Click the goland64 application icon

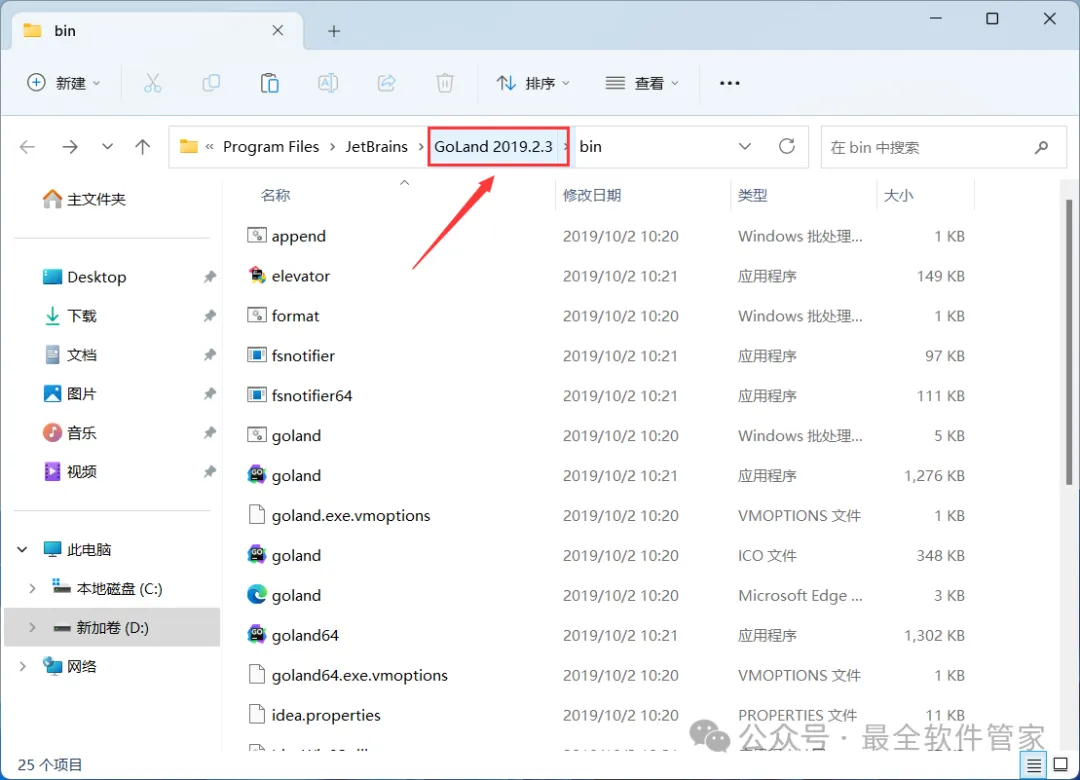257,635
